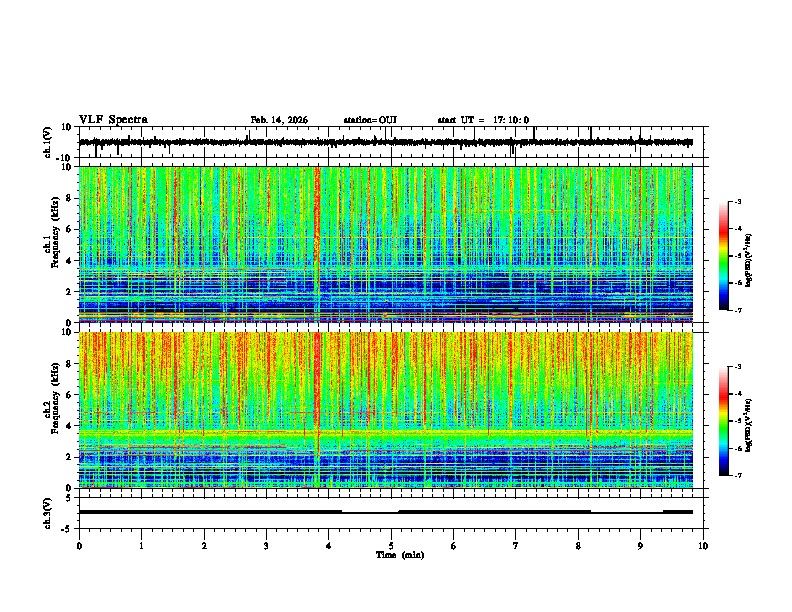The height and width of the screenshot is (612, 792).
Task: Click the "-3" label on ch.1 colorbar
Action: coord(737,202)
